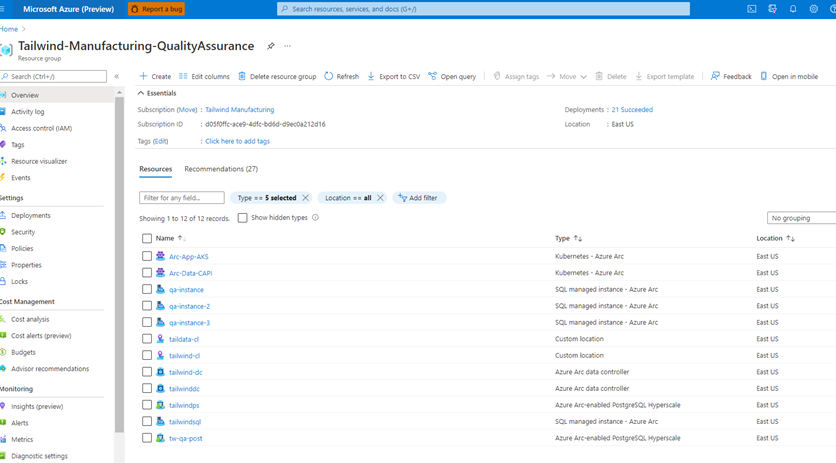Open Access control (IAM) in the sidebar
The image size is (836, 463).
click(42, 128)
